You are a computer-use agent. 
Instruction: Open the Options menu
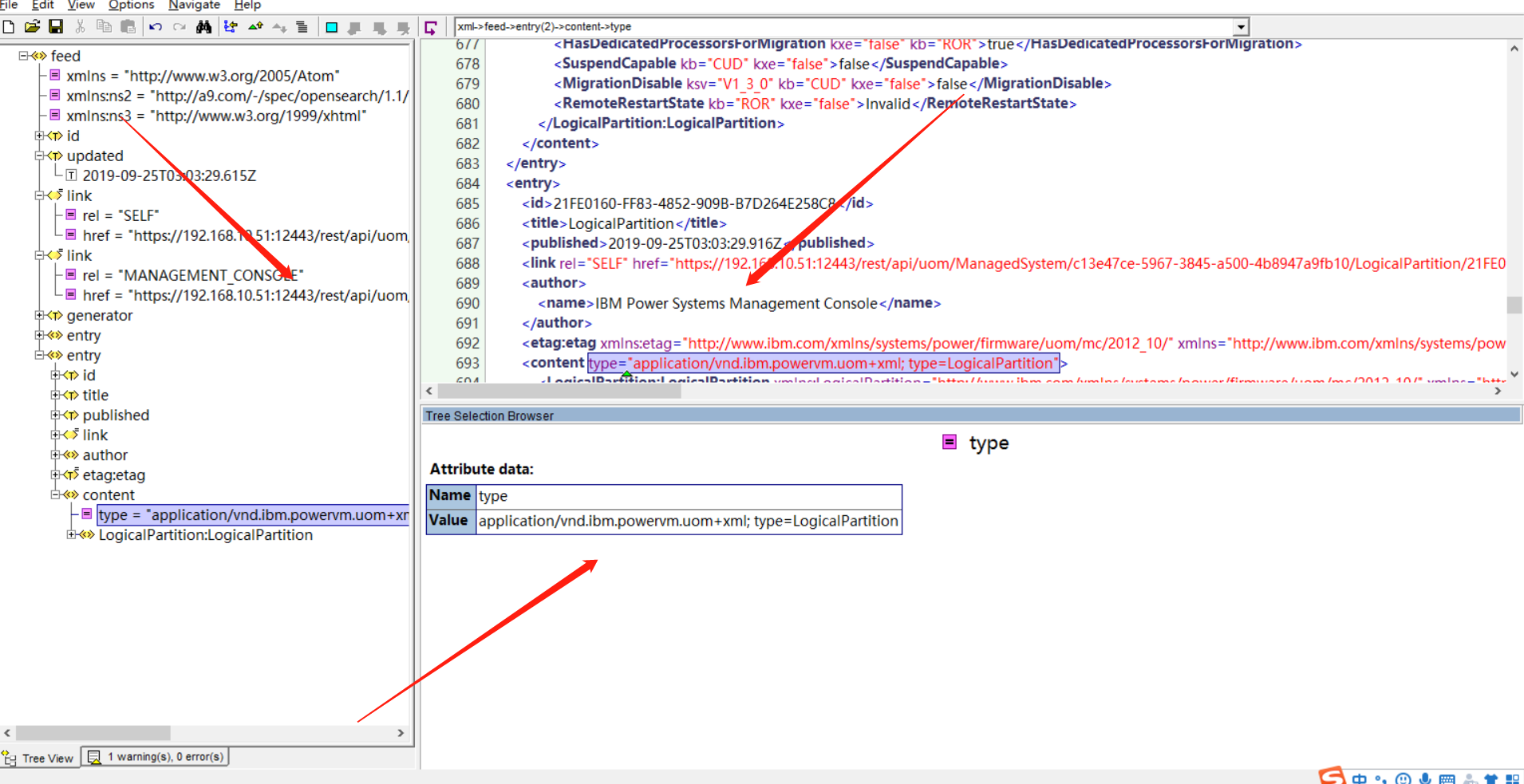point(132,5)
